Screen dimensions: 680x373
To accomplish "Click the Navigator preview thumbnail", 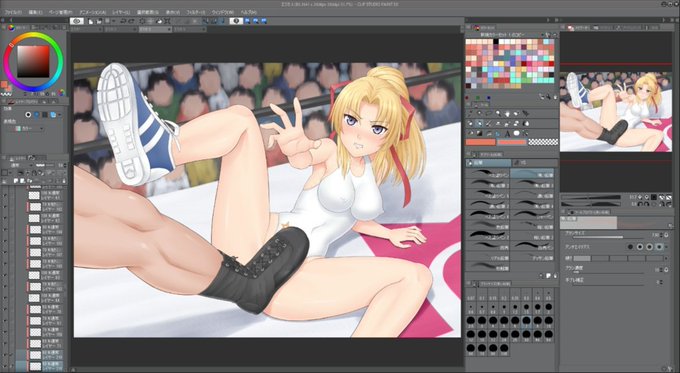I will click(616, 111).
